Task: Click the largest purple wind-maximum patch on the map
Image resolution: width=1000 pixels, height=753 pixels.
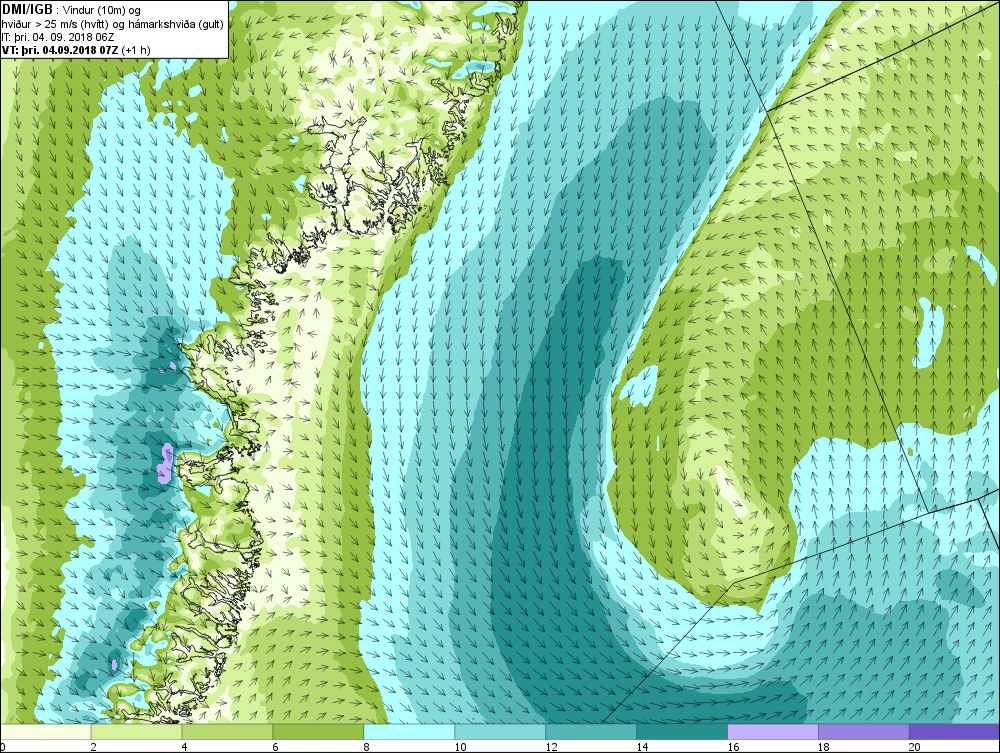Action: (x=165, y=463)
